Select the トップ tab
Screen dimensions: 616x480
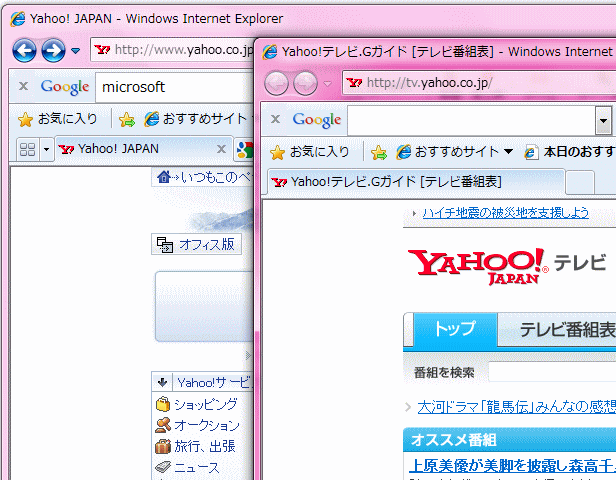point(455,330)
